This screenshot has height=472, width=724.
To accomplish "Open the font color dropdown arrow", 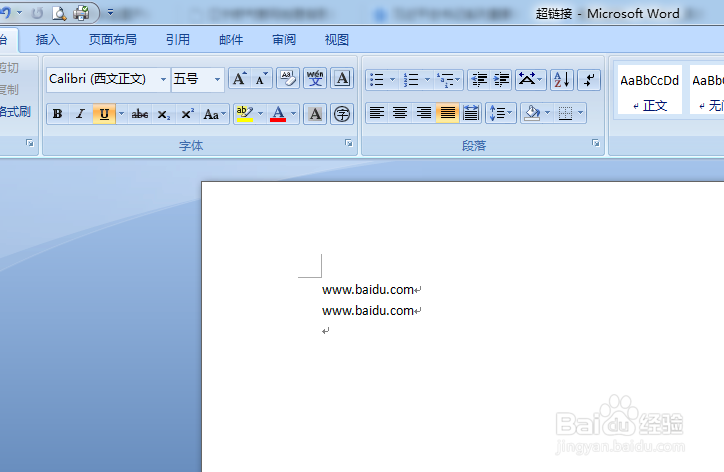I will [293, 114].
